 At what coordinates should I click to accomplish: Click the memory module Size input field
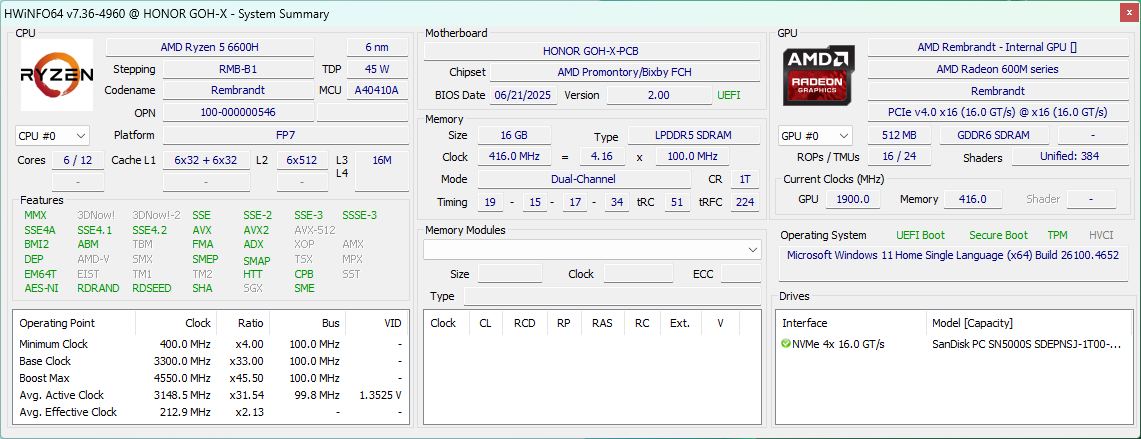point(510,274)
